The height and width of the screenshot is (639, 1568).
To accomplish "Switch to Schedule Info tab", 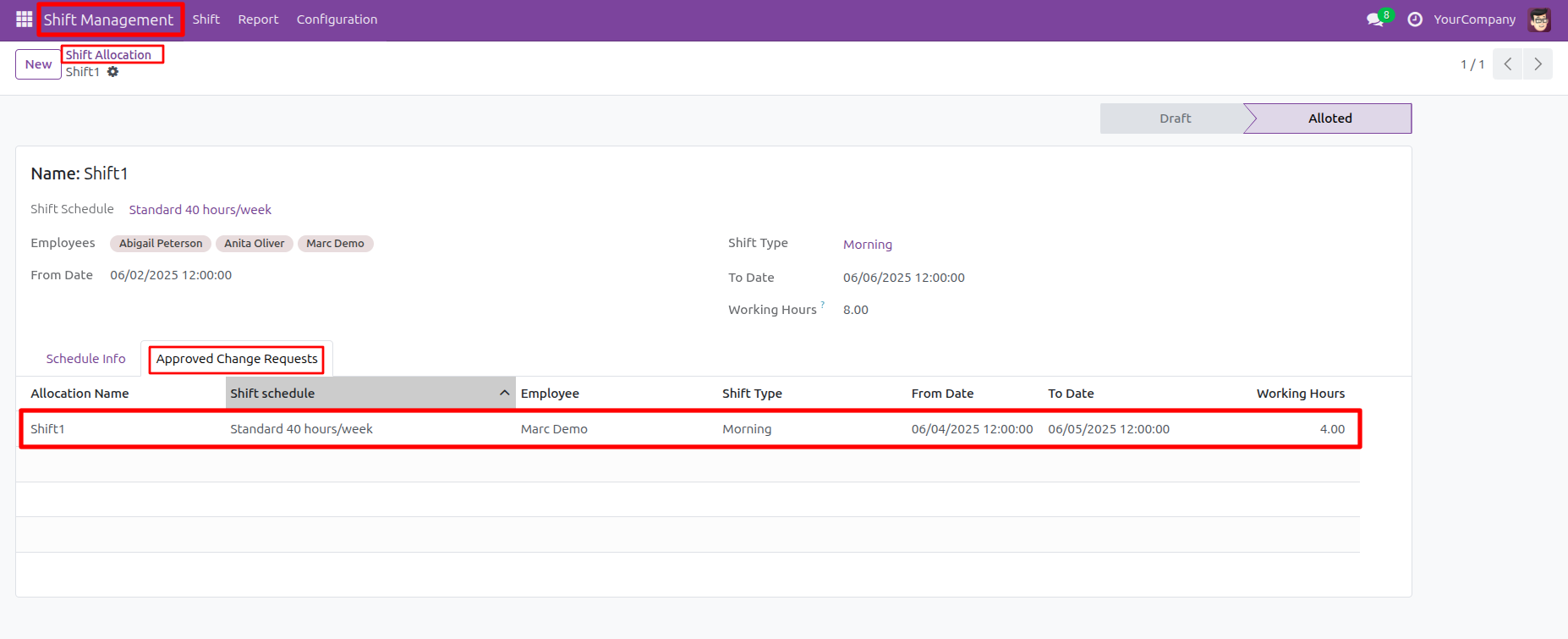I will [x=85, y=359].
